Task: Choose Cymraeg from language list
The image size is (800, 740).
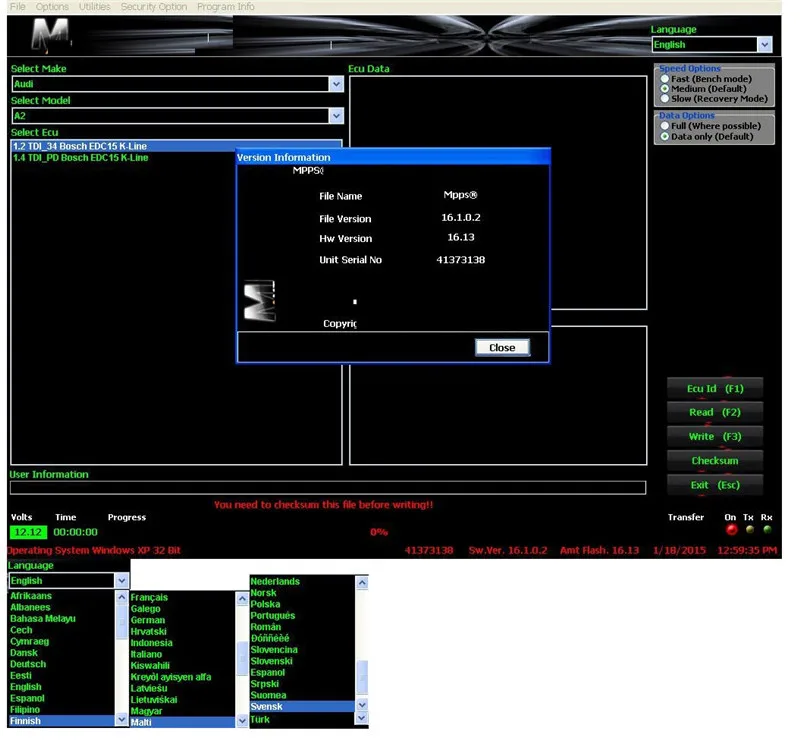Action: point(30,642)
